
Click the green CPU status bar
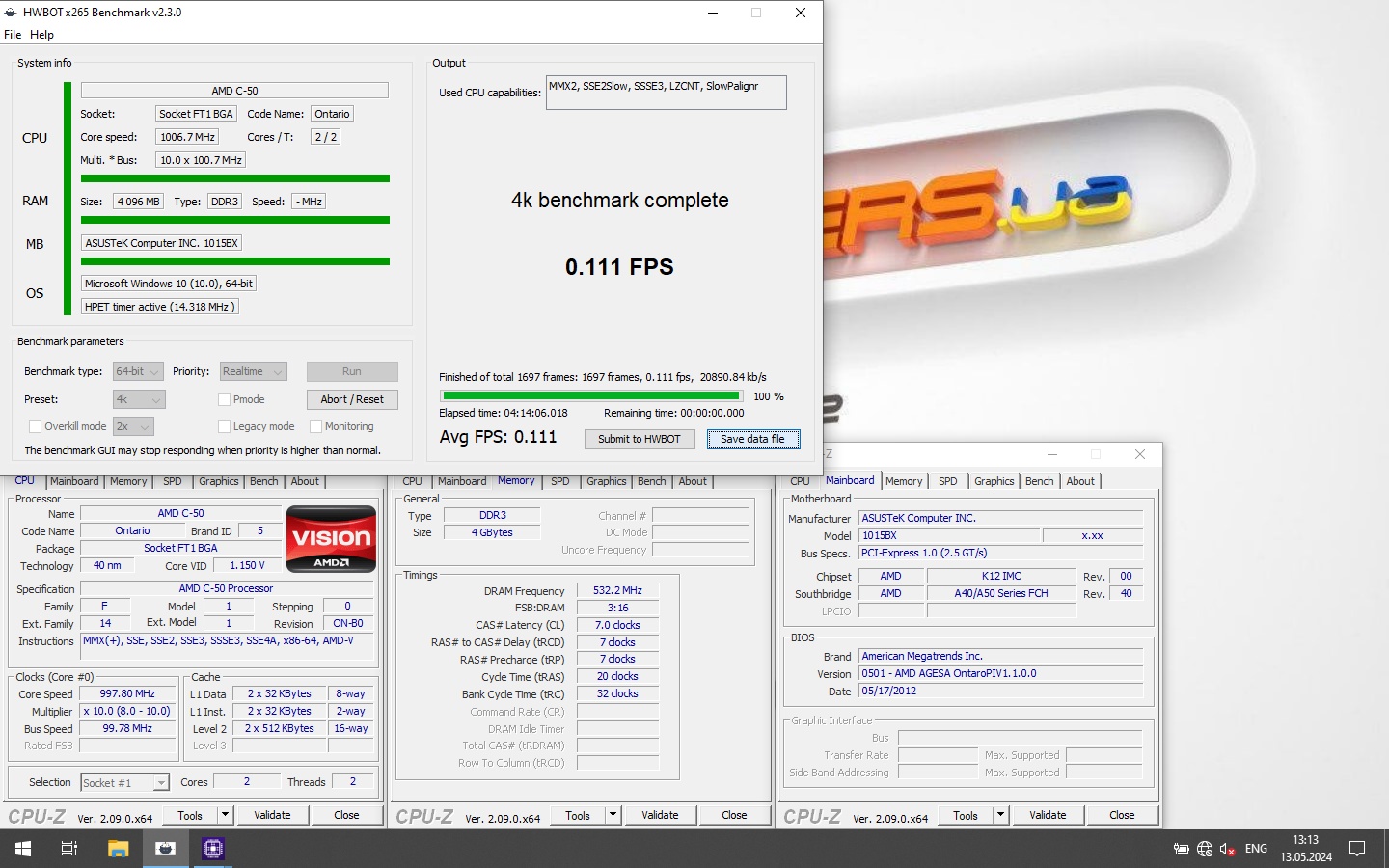235,178
